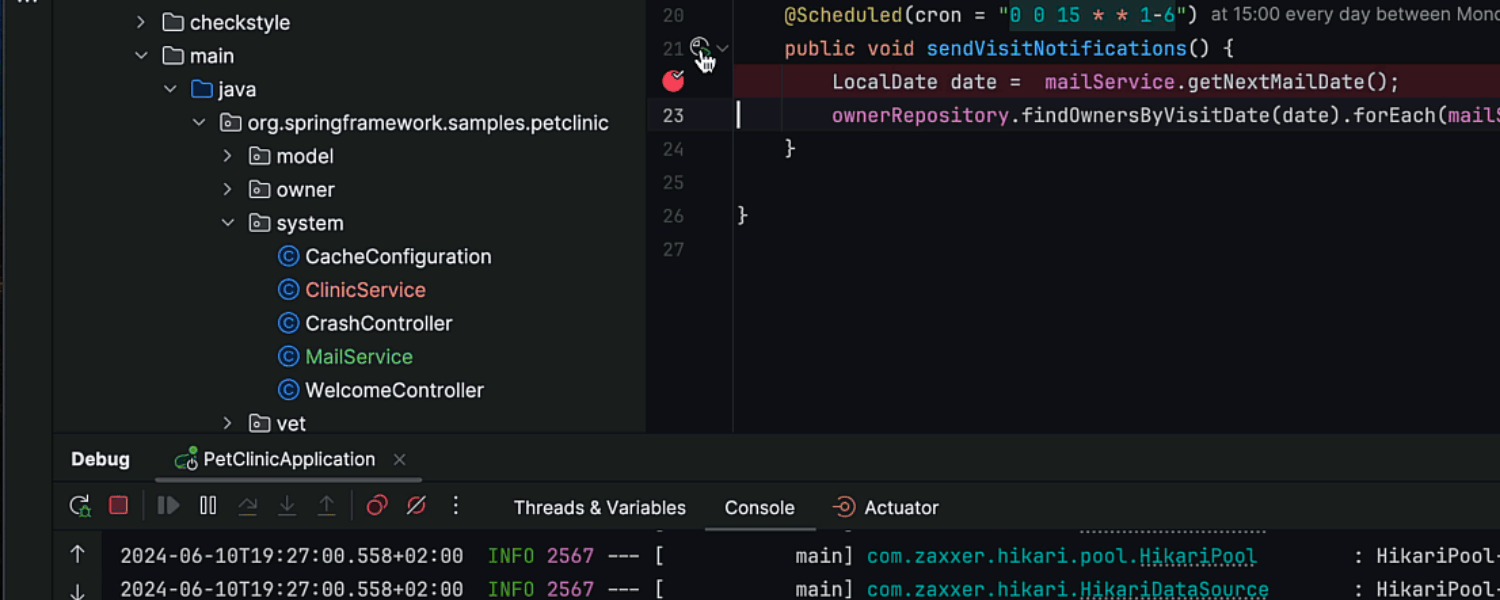Expand the checkstyle folder
This screenshot has height=600, width=1500.
point(141,22)
